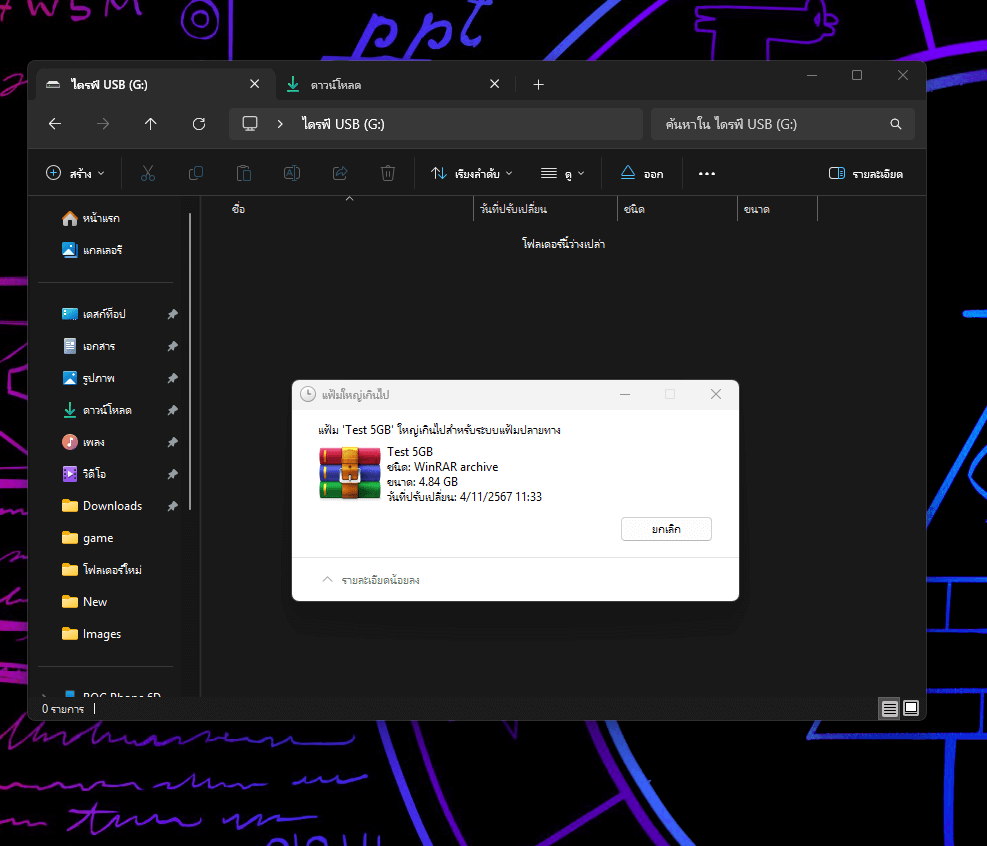987x846 pixels.
Task: Focus the ค้นหาใน ไดรฟ์ USB search field
Action: pos(782,124)
